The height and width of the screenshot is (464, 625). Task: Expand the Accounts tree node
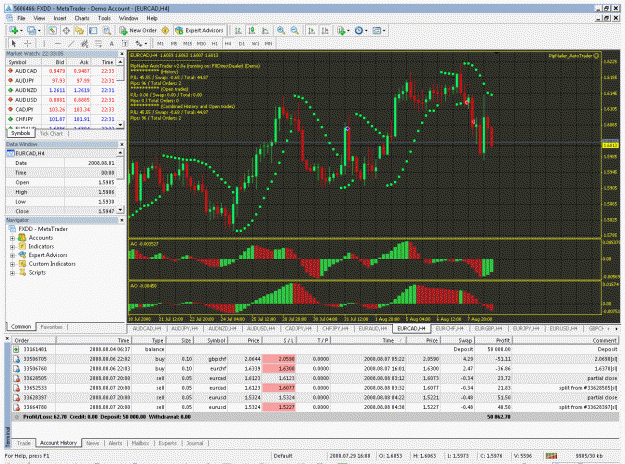(x=12, y=238)
